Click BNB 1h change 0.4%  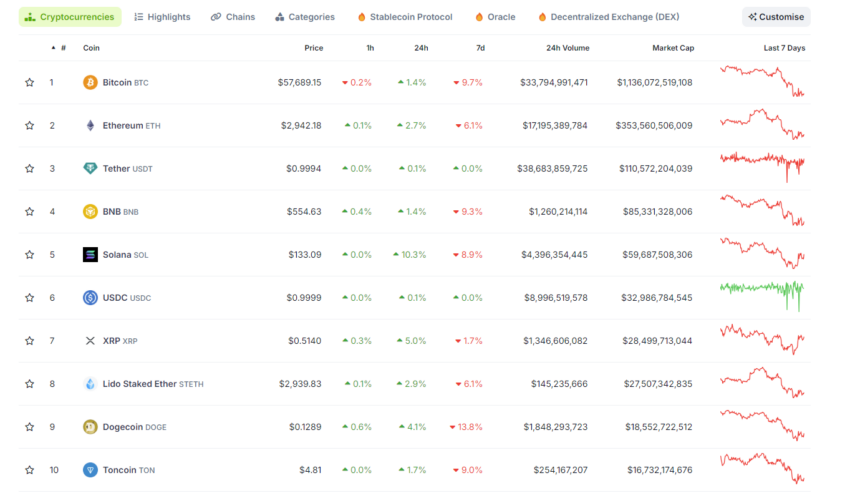[x=357, y=212]
